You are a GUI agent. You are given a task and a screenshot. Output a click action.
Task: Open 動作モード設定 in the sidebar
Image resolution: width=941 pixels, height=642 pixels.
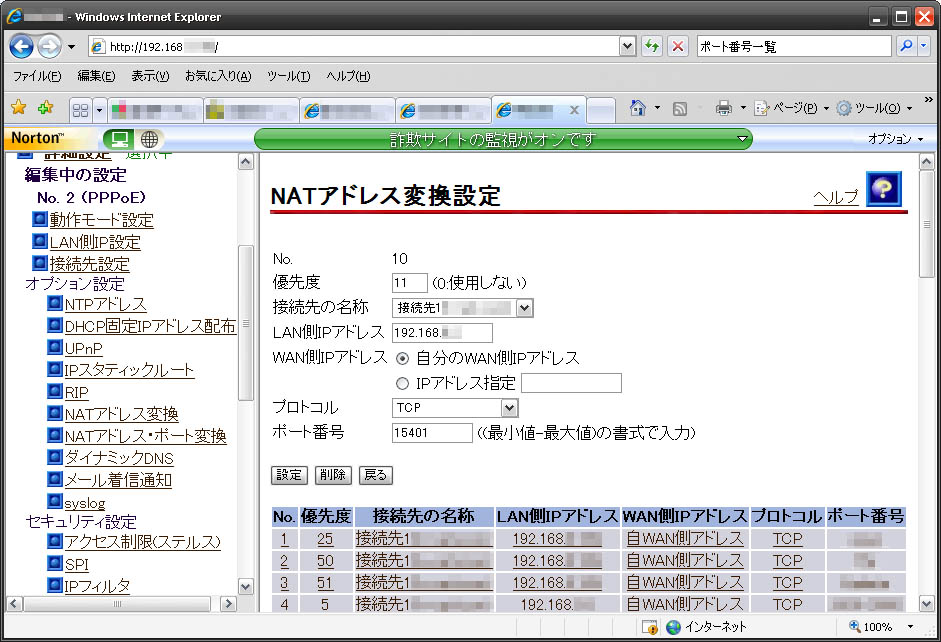pos(101,220)
